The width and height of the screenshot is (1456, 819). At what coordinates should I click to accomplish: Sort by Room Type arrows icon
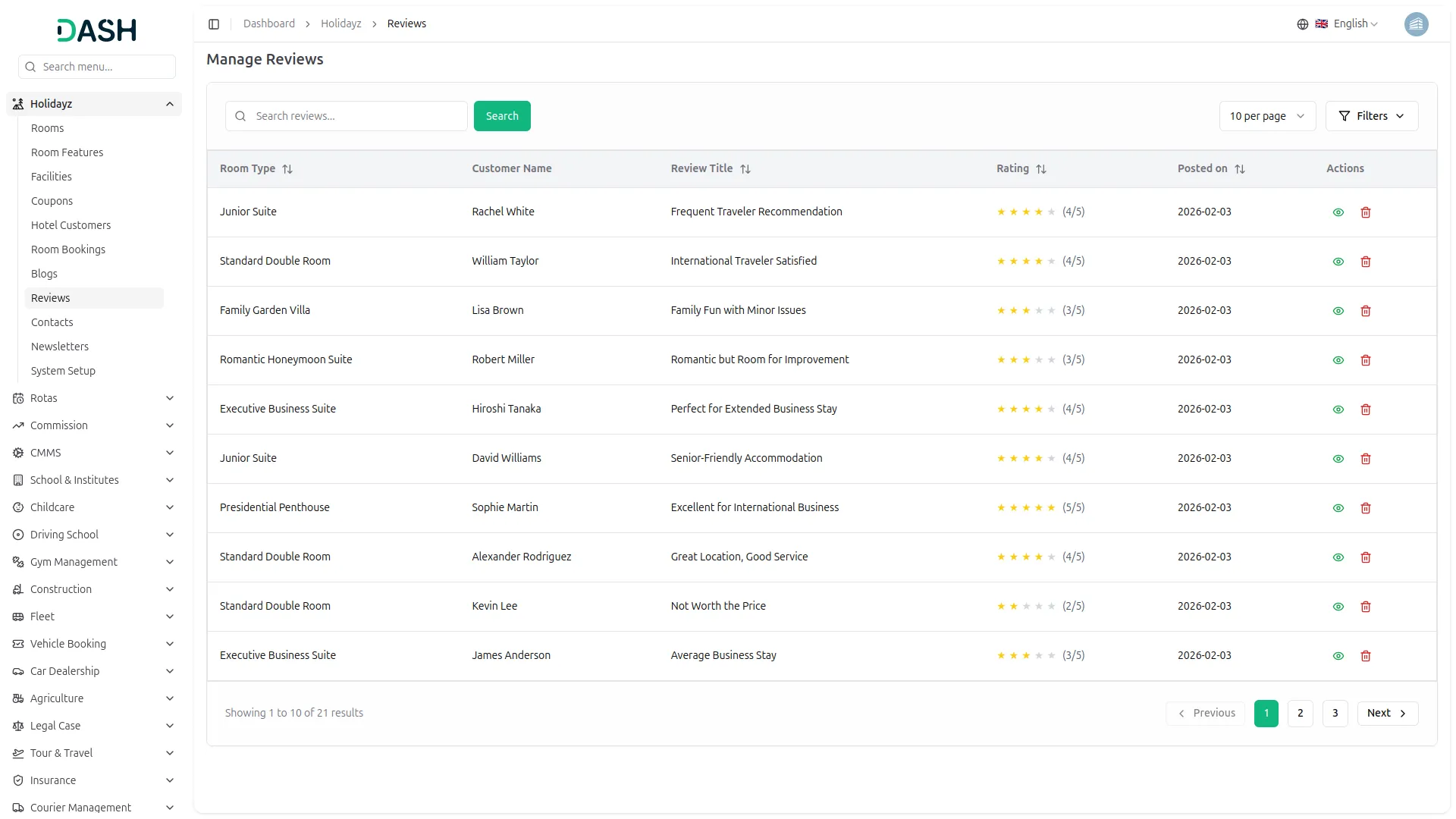[x=287, y=169]
